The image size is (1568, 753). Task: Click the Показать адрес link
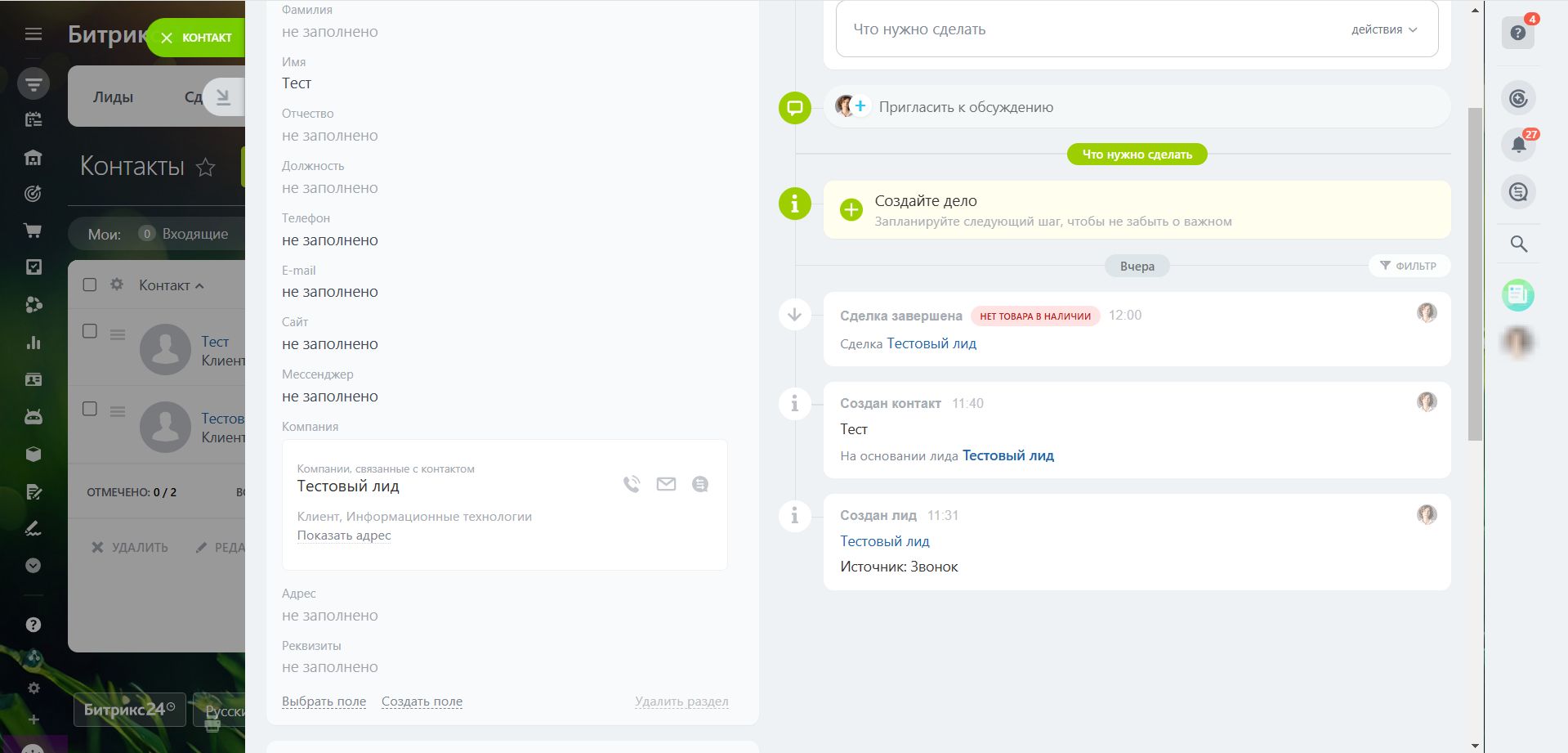click(x=344, y=536)
